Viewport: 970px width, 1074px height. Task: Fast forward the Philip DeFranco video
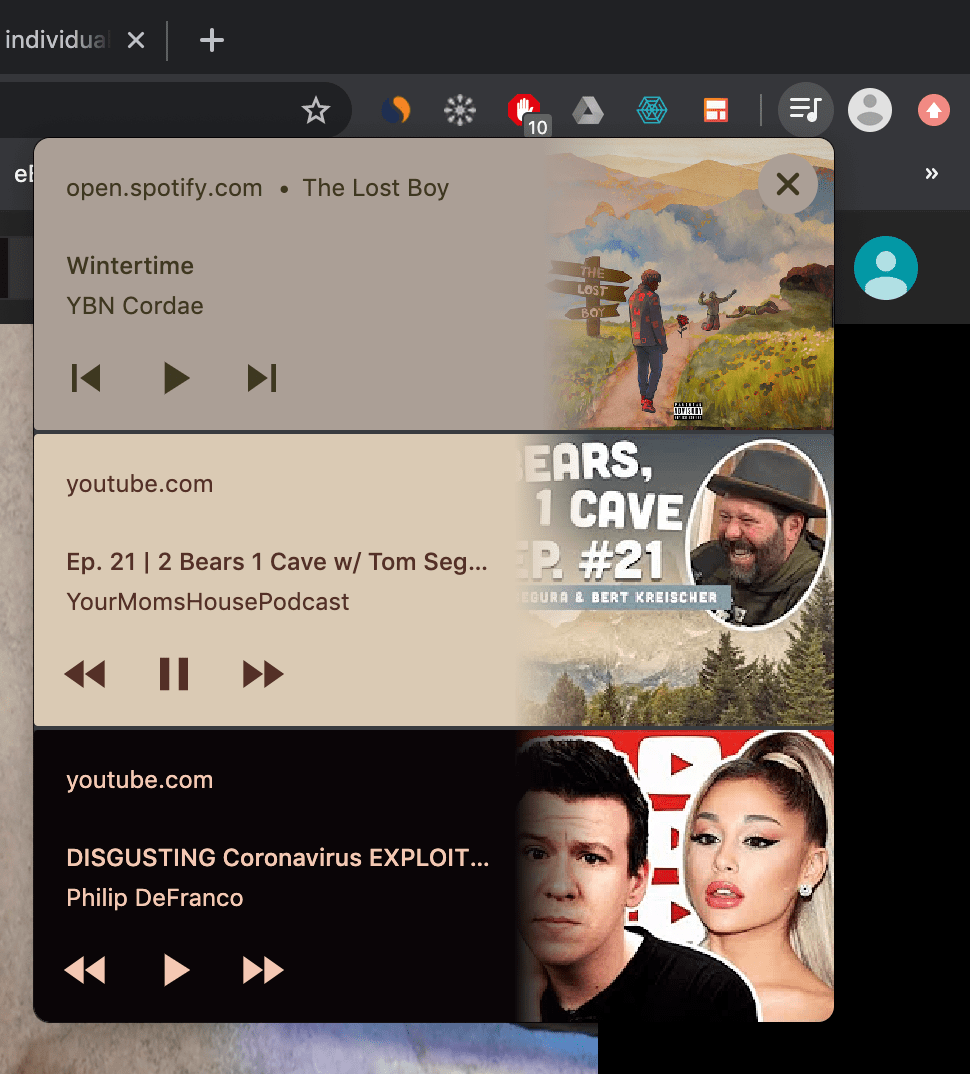click(x=263, y=970)
